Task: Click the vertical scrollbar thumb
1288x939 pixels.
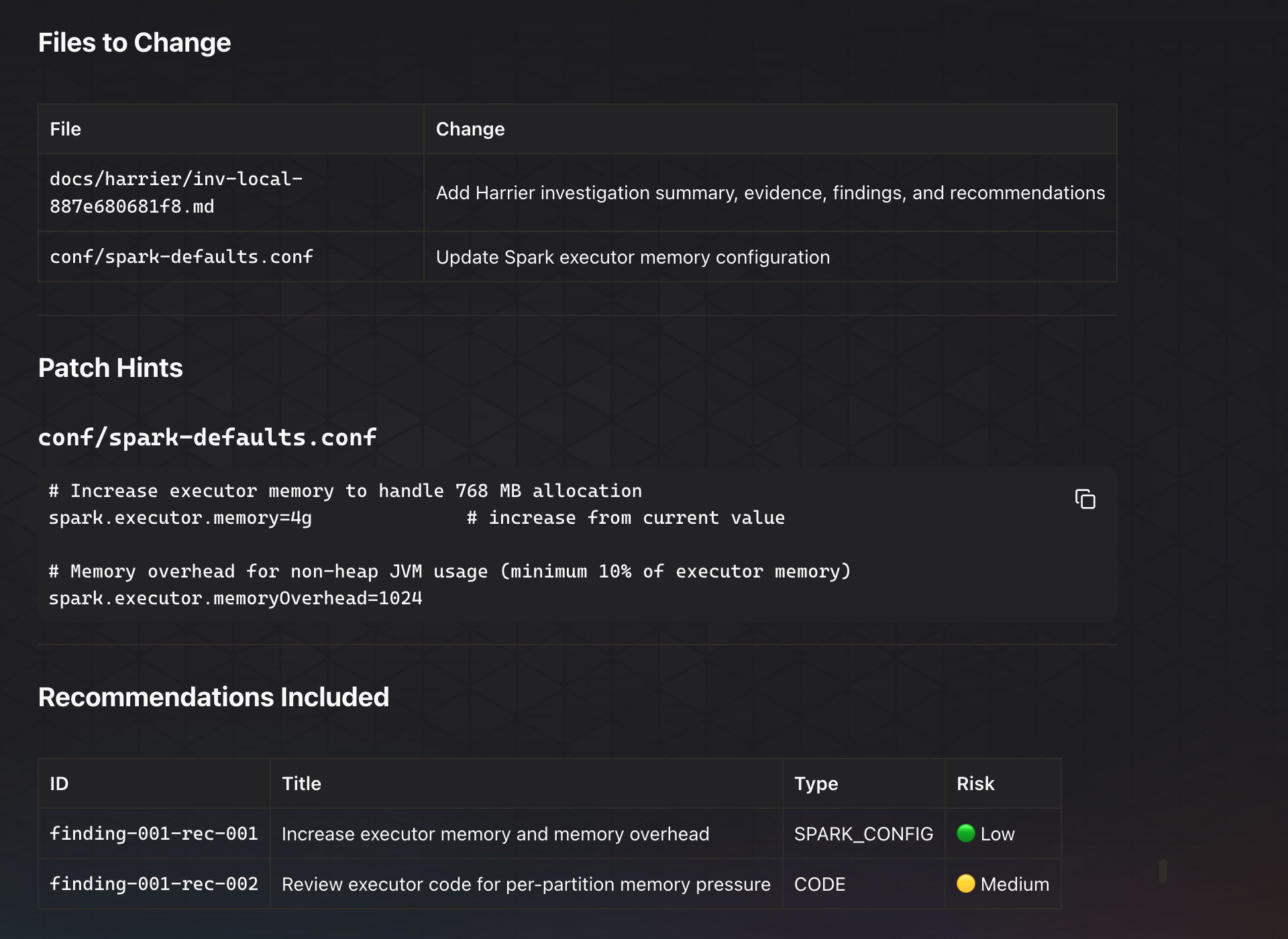Action: pos(1163,871)
